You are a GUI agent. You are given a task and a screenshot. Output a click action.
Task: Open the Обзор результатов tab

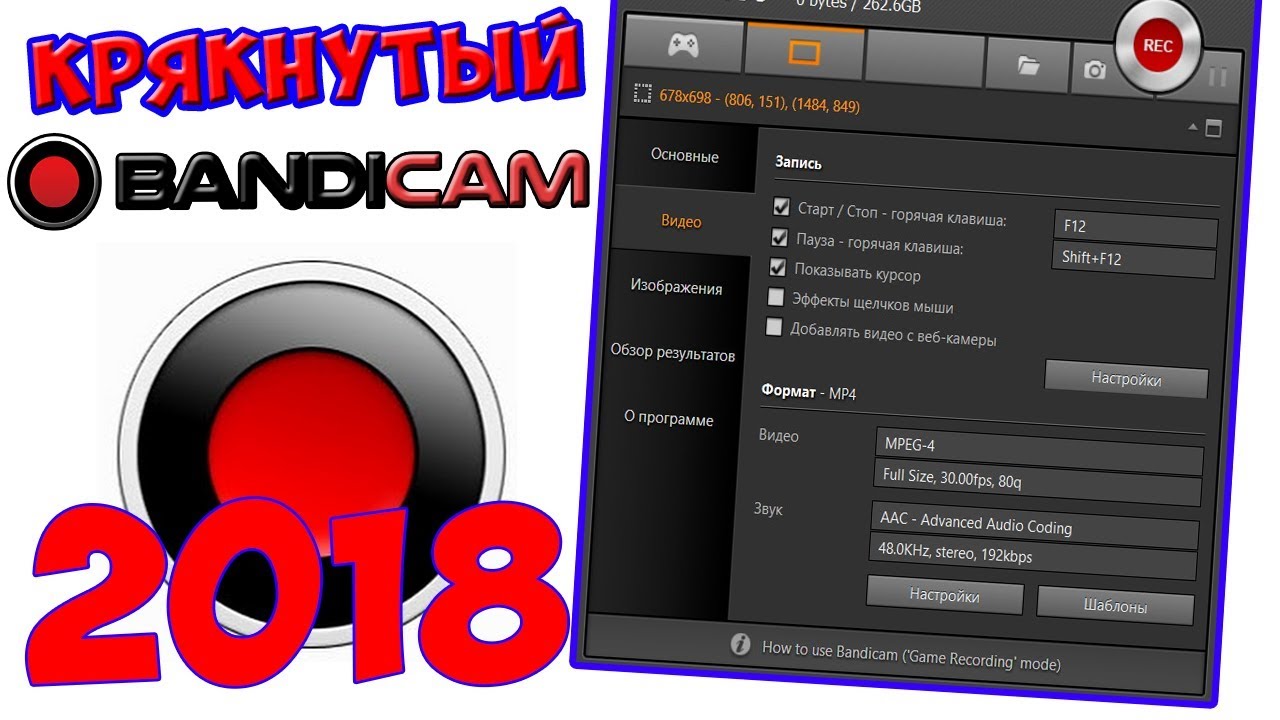point(673,353)
